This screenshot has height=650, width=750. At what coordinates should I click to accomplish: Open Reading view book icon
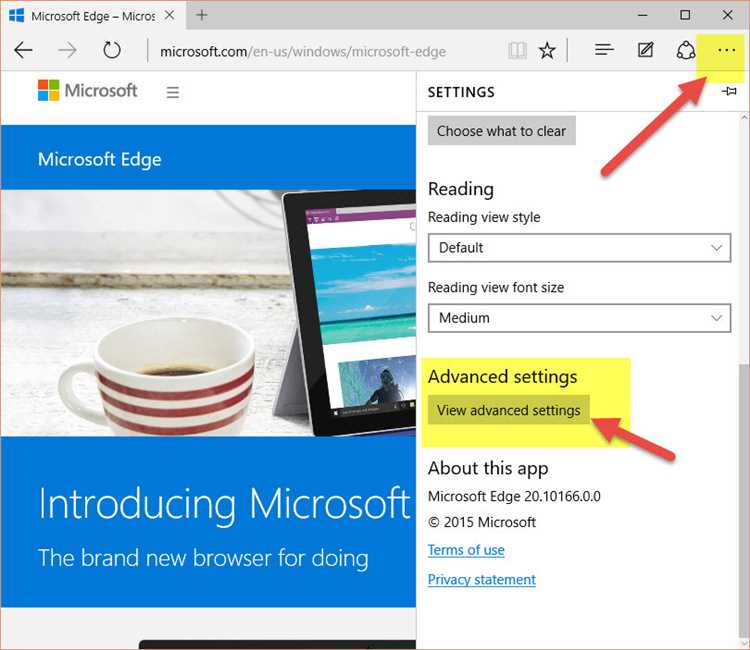[x=516, y=50]
